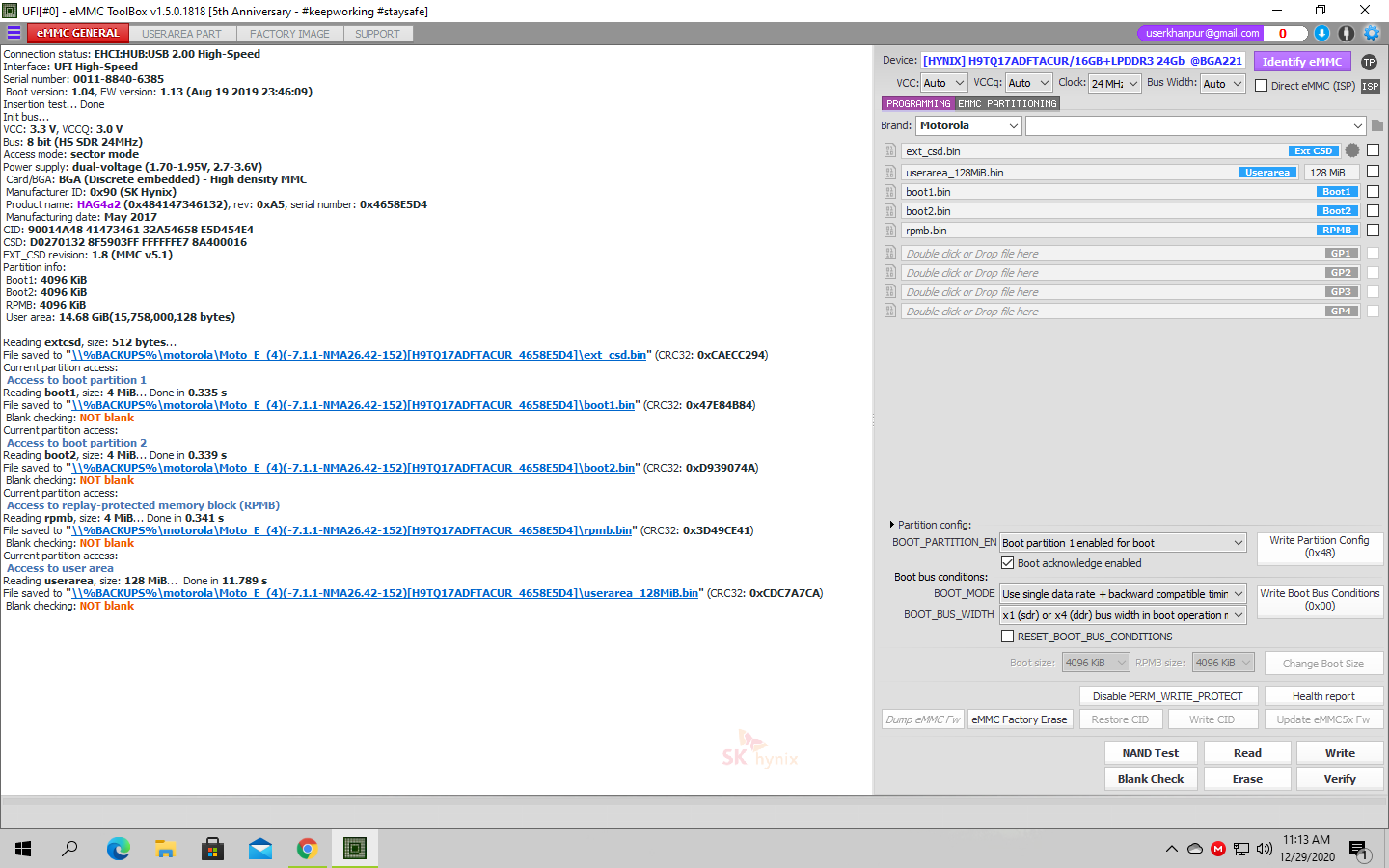
Task: Click binary file icon for rpmb.bin row
Action: tap(890, 230)
